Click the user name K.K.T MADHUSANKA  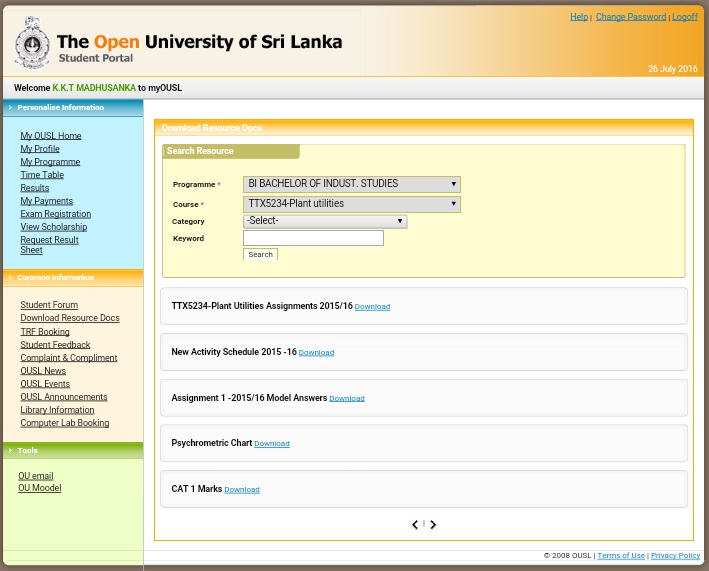pos(94,88)
